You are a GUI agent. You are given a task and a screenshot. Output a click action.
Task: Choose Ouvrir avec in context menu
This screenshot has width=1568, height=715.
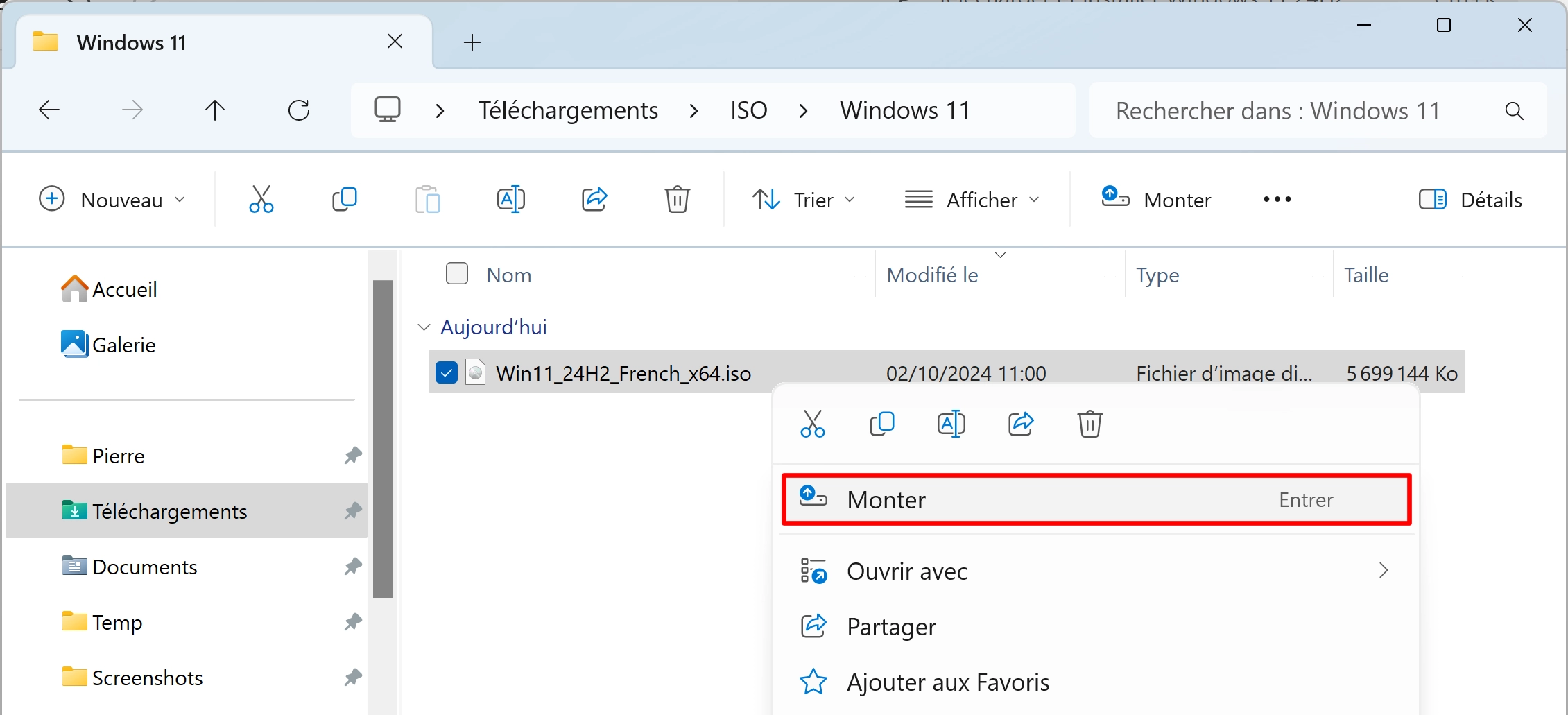pyautogui.click(x=1096, y=571)
